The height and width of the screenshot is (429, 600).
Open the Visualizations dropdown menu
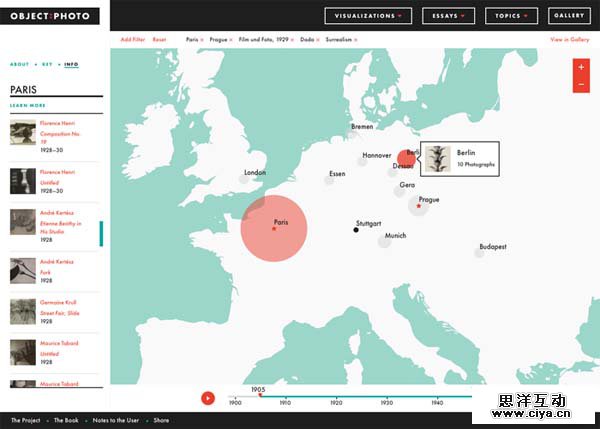368,16
